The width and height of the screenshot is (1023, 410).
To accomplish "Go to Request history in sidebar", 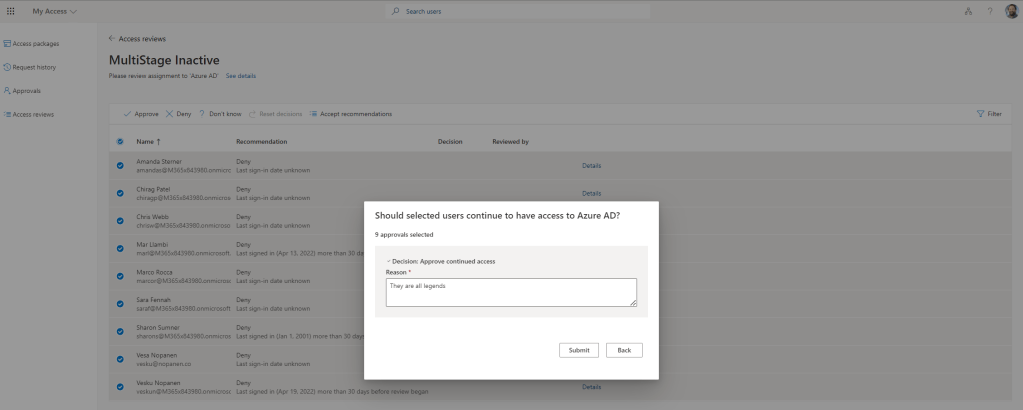I will (x=35, y=67).
